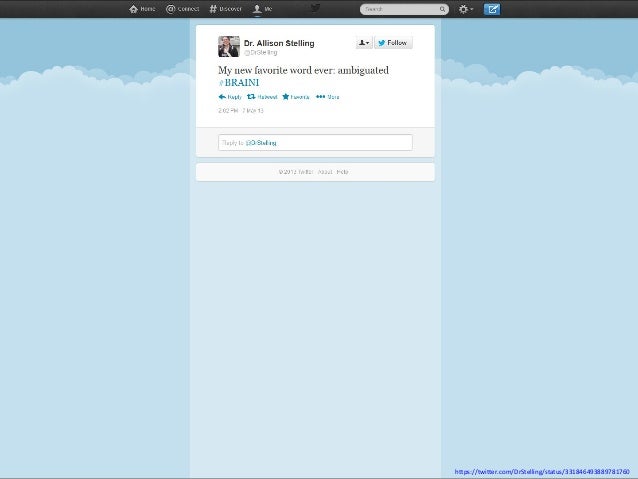Open the Help footer link
Viewport: 638px width, 479px height.
click(342, 172)
